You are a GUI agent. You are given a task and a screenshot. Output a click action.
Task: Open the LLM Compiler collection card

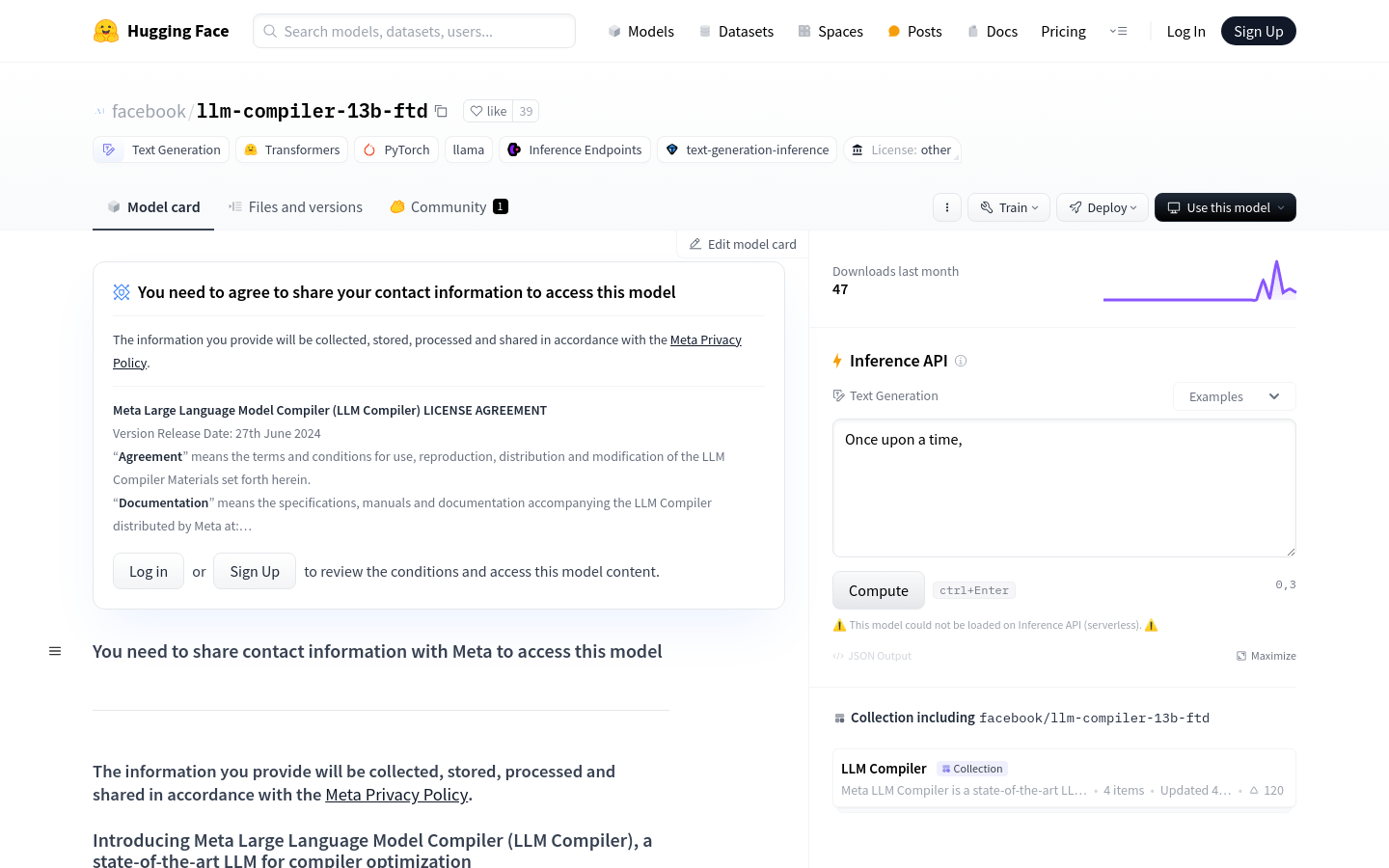click(1064, 779)
